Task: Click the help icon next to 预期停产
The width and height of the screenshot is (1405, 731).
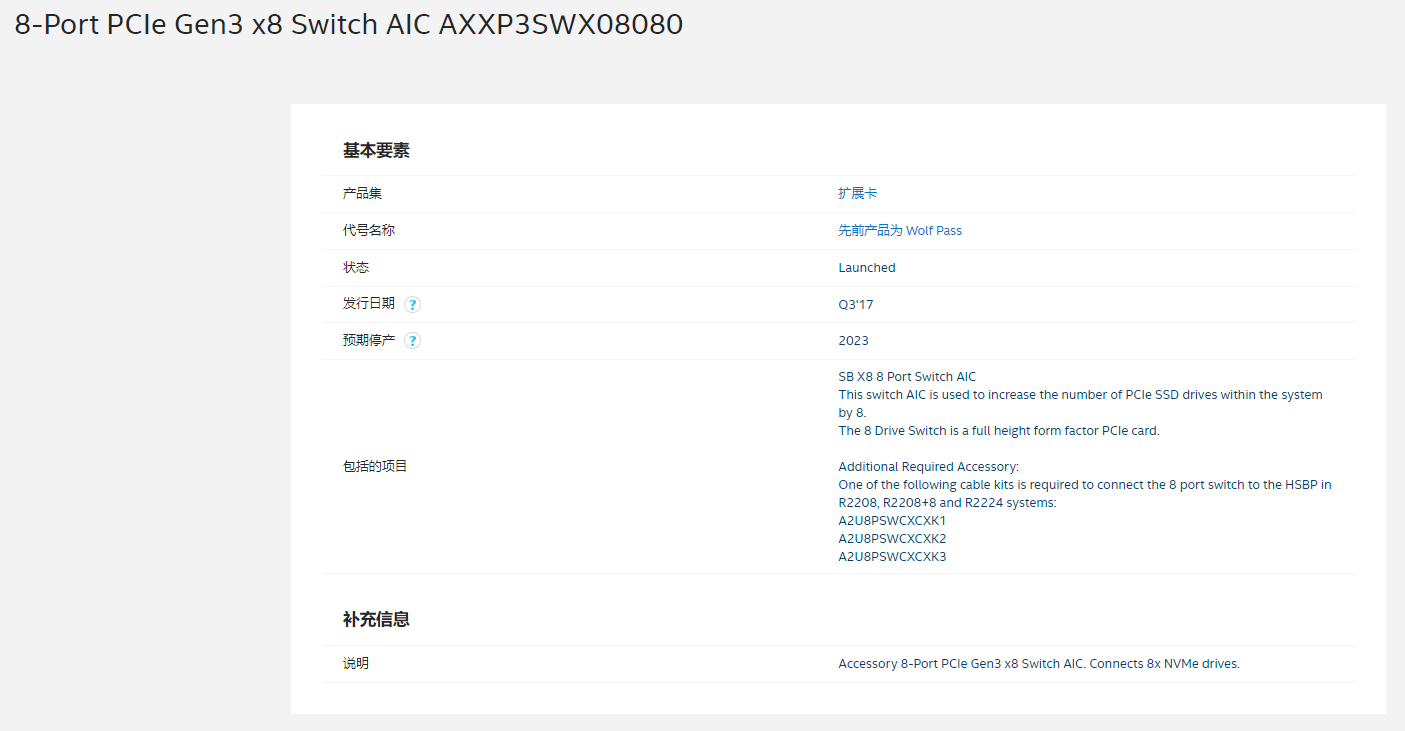Action: coord(413,340)
